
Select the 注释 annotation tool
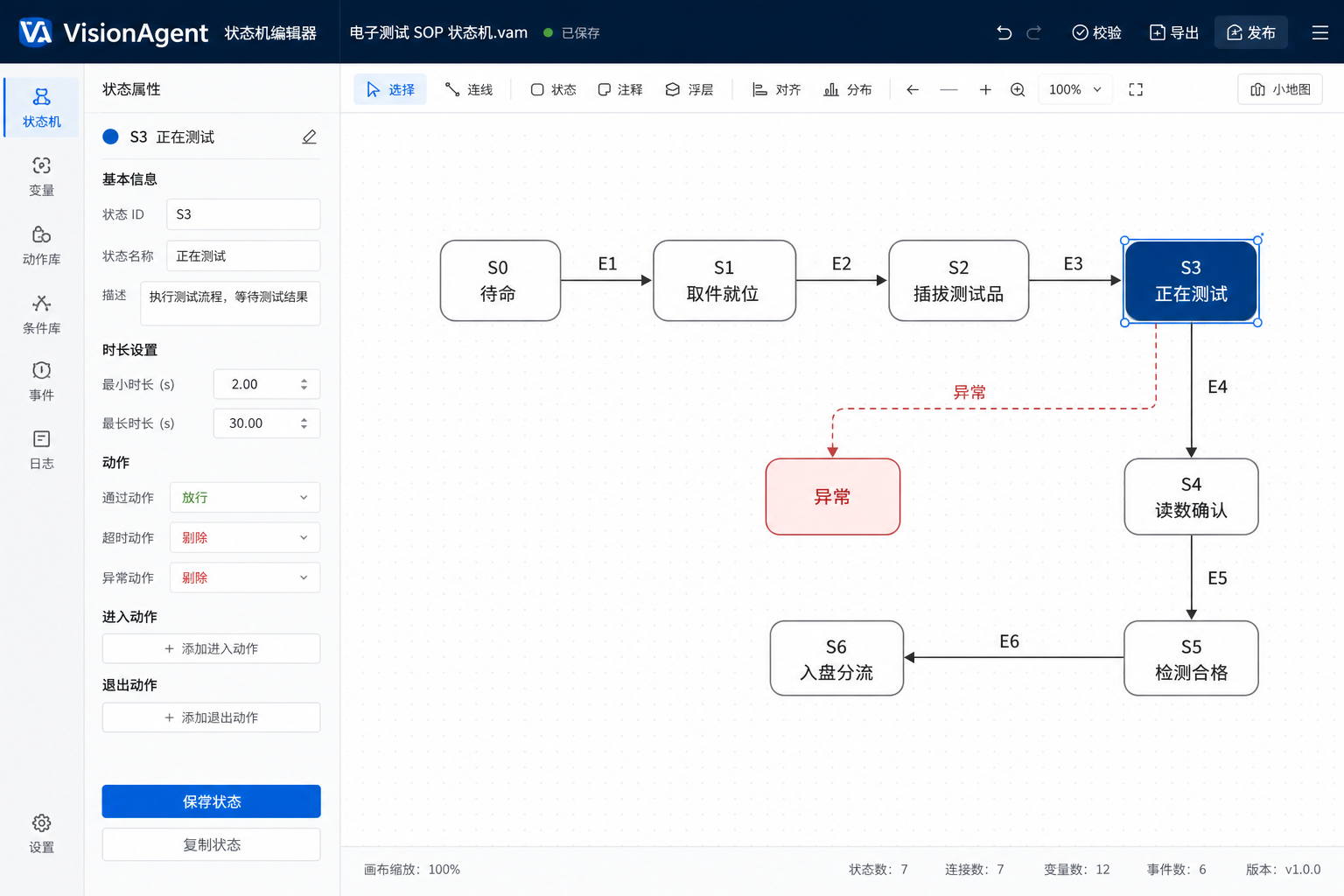click(619, 89)
